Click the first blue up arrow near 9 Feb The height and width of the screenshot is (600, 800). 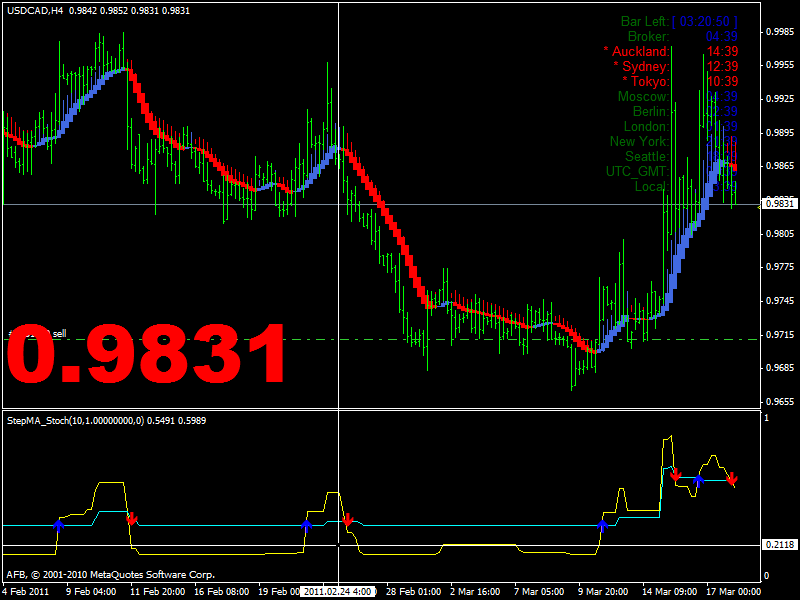coord(58,524)
